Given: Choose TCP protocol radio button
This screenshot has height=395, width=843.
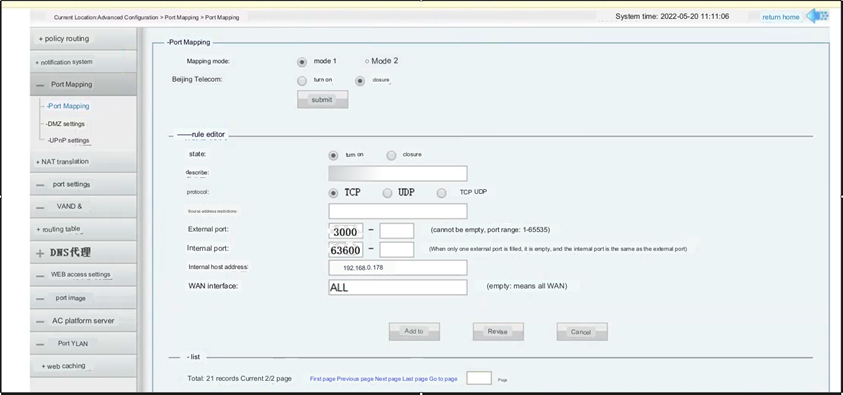Looking at the screenshot, I should click(x=333, y=193).
